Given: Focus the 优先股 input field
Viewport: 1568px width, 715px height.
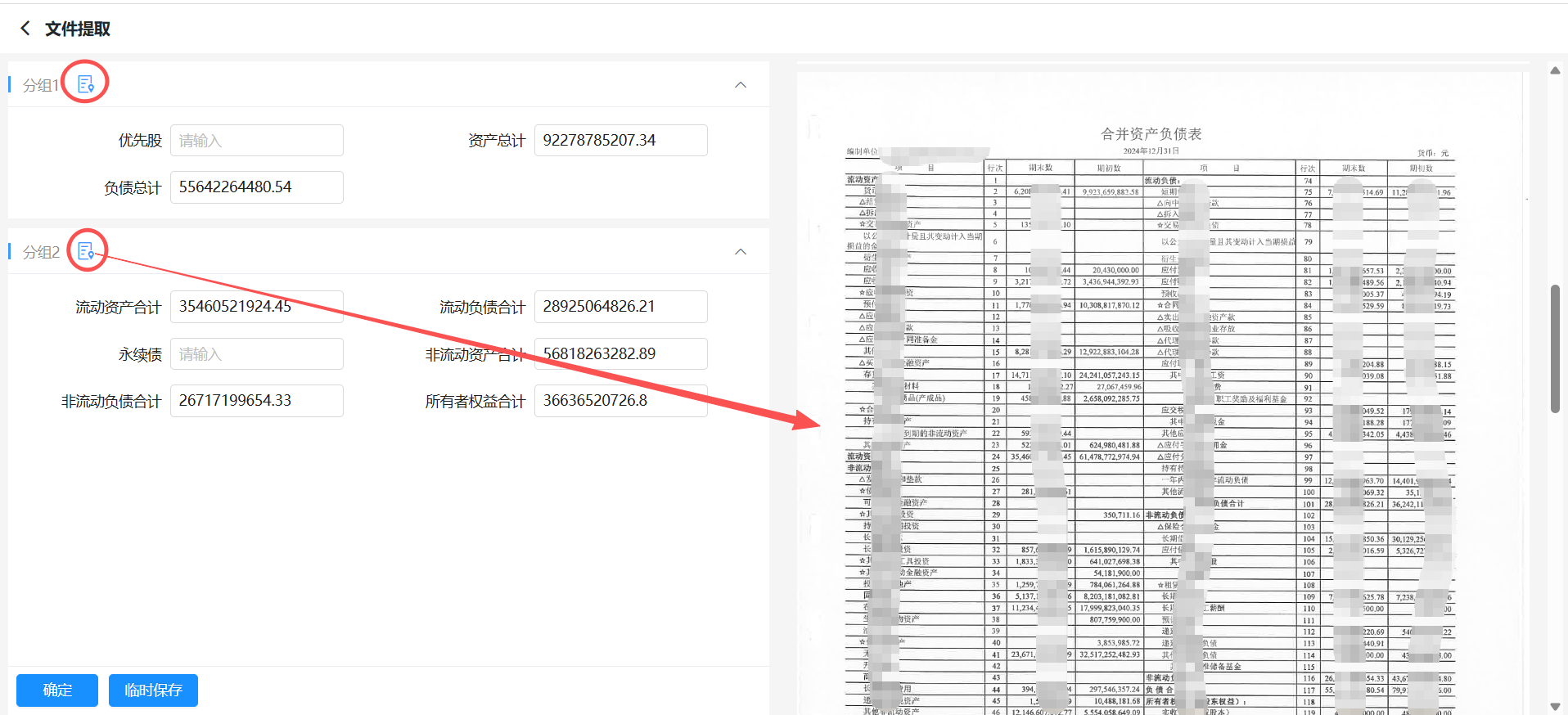Looking at the screenshot, I should click(256, 141).
